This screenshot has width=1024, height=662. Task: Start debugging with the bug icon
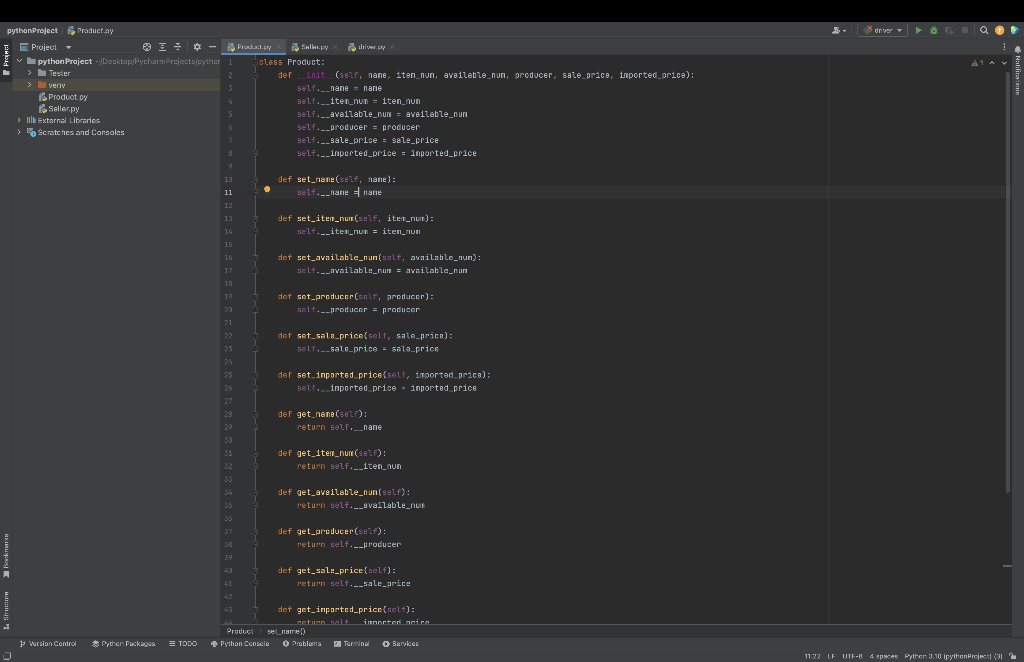pos(933,30)
